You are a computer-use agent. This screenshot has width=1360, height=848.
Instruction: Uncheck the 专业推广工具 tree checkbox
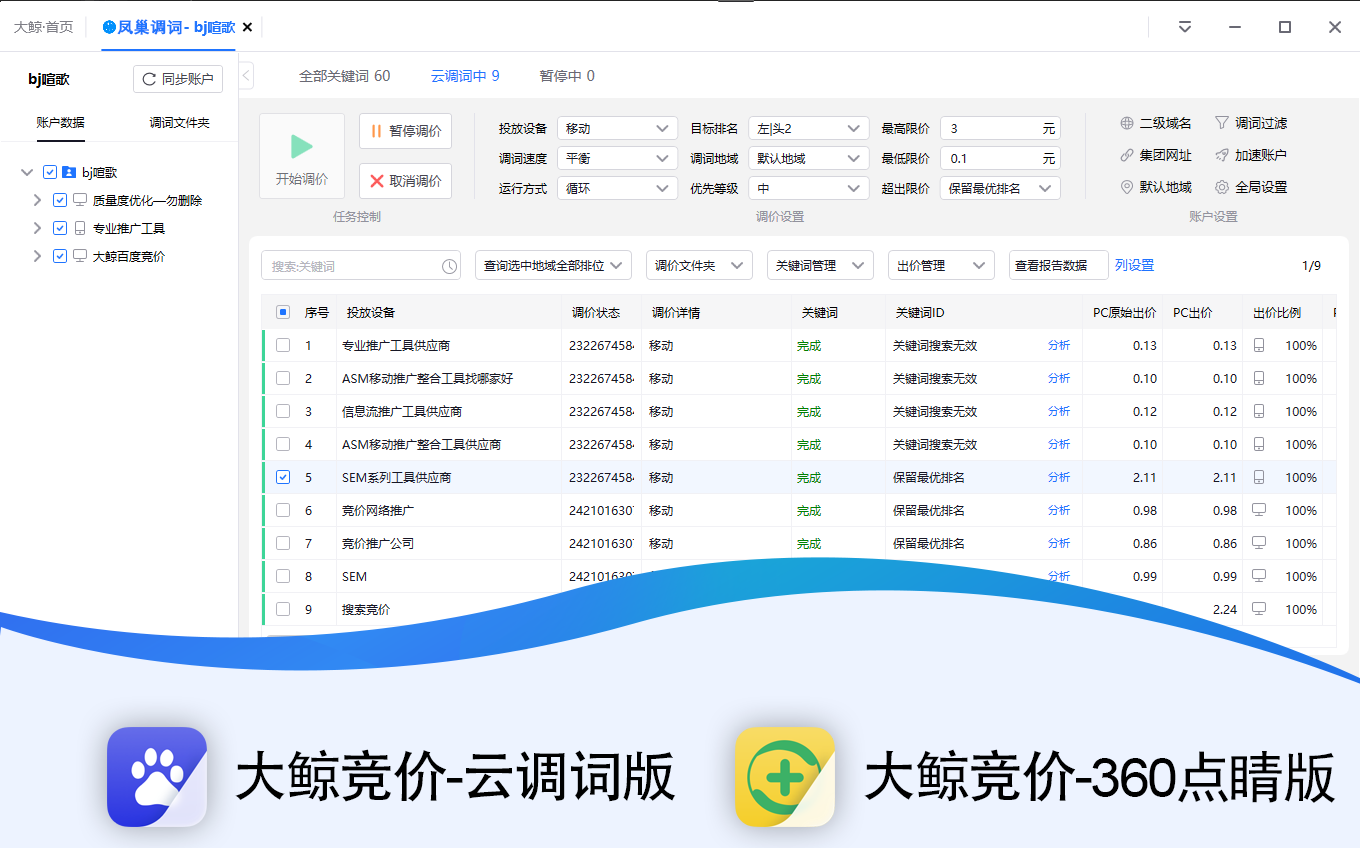tap(60, 228)
